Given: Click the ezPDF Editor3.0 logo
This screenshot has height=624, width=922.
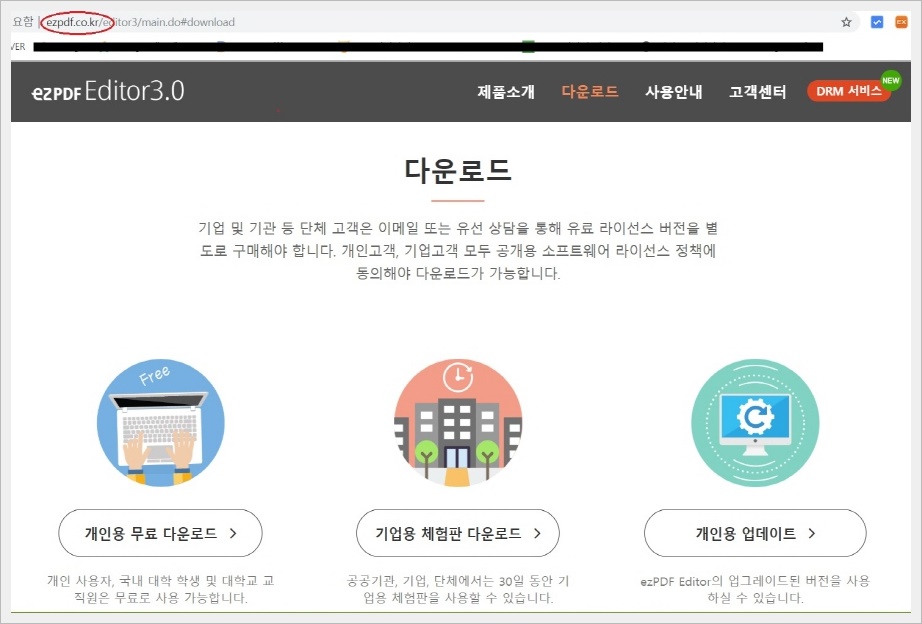Looking at the screenshot, I should click(108, 91).
